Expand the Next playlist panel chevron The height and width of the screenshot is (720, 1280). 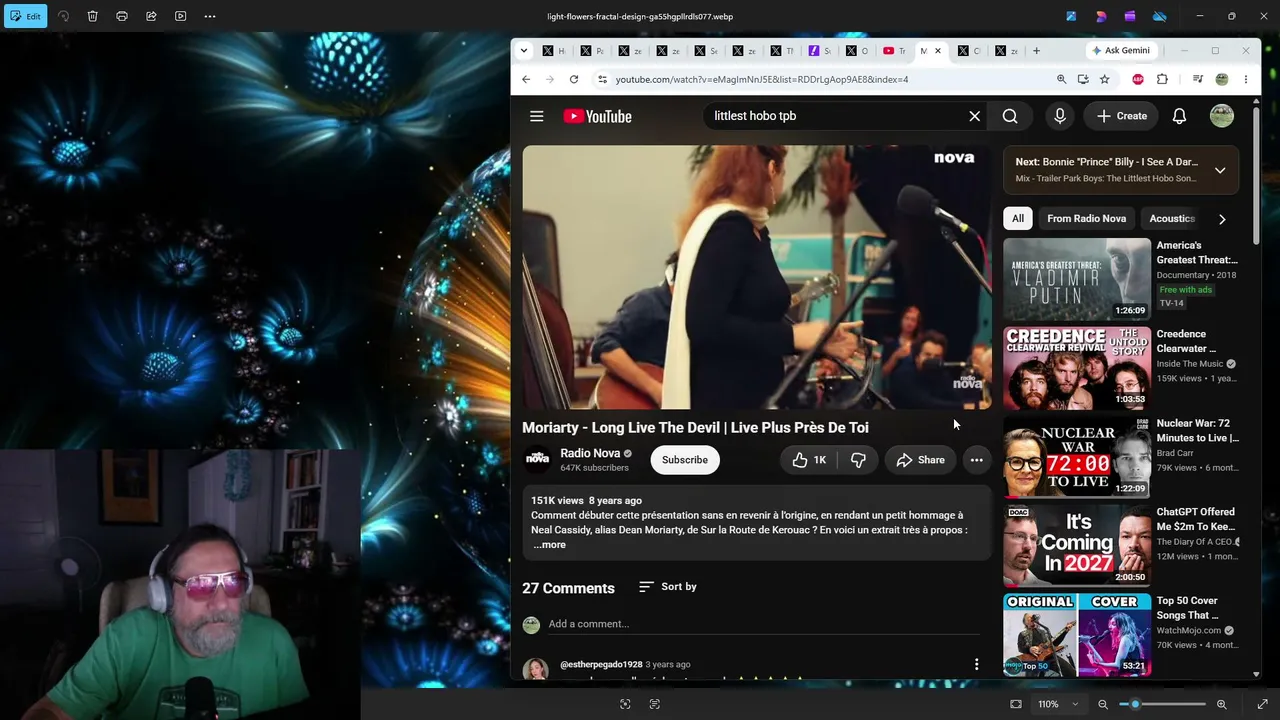click(x=1220, y=170)
